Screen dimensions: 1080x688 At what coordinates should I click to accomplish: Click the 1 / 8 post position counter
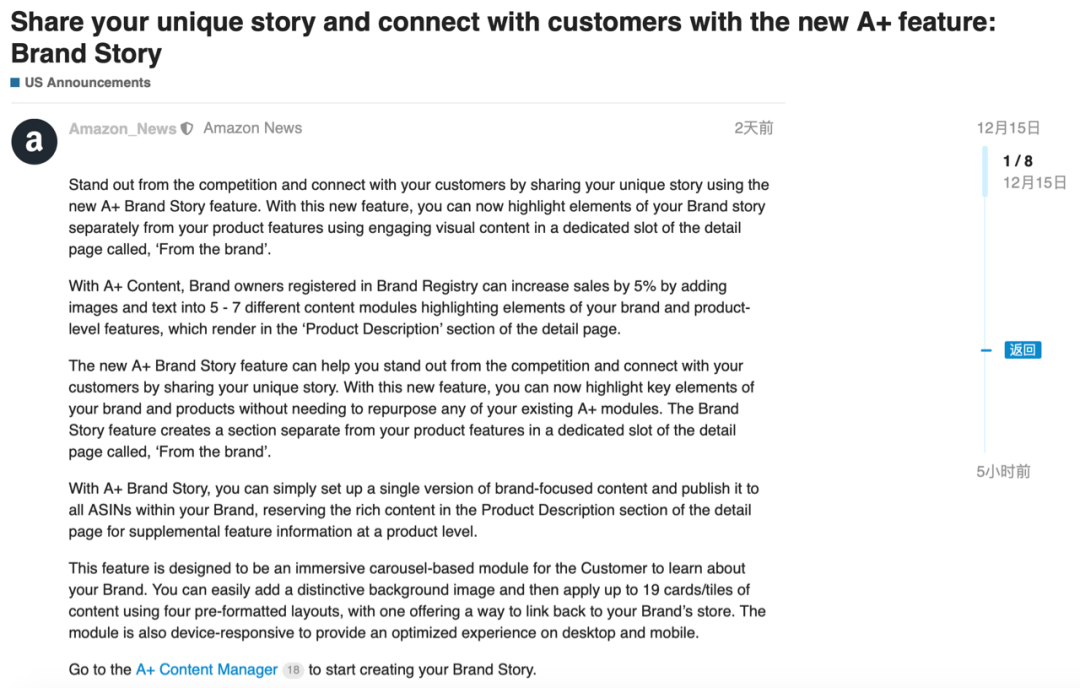(1018, 161)
